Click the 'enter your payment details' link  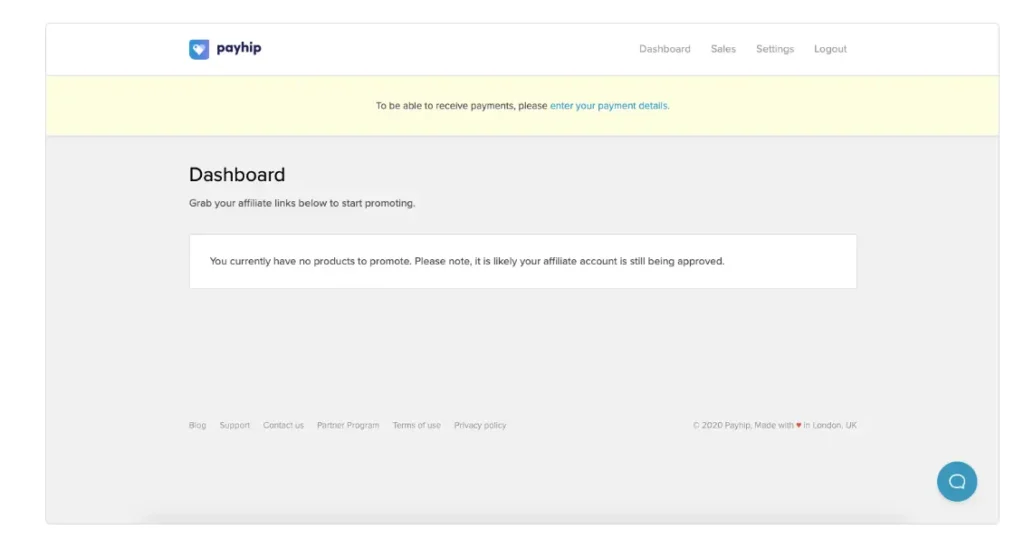(x=609, y=106)
